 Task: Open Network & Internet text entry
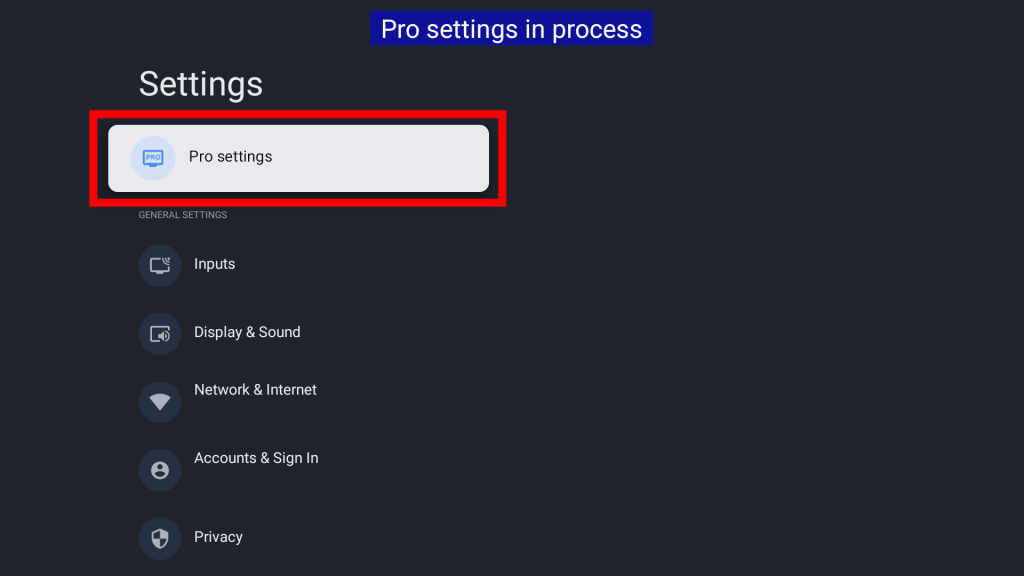[x=255, y=390]
